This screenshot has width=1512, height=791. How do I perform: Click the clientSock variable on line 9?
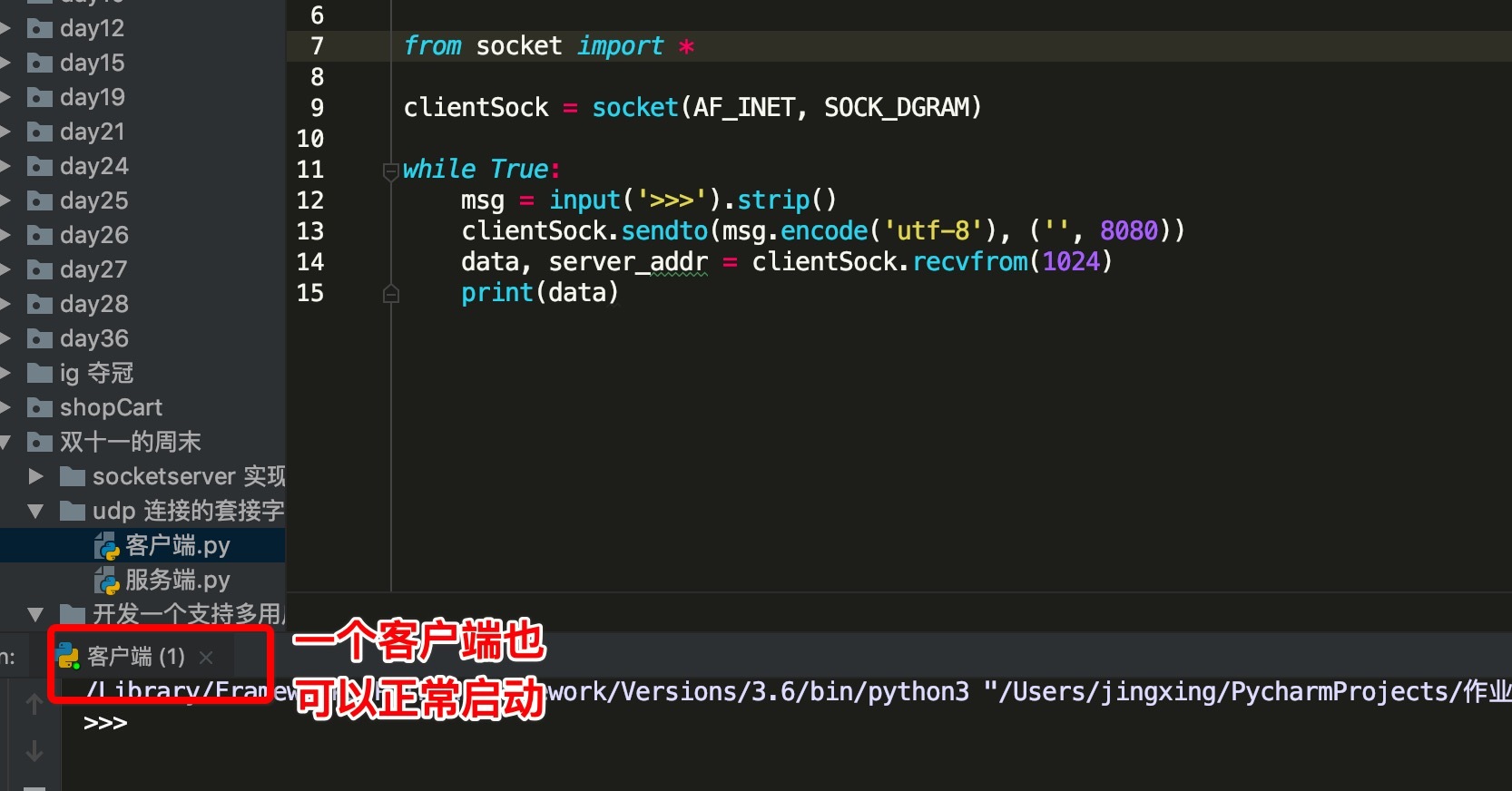[476, 108]
